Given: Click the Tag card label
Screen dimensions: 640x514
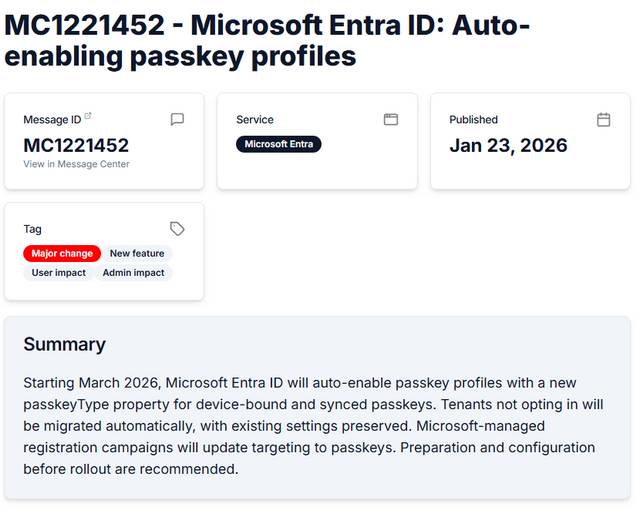Looking at the screenshot, I should pyautogui.click(x=33, y=229).
